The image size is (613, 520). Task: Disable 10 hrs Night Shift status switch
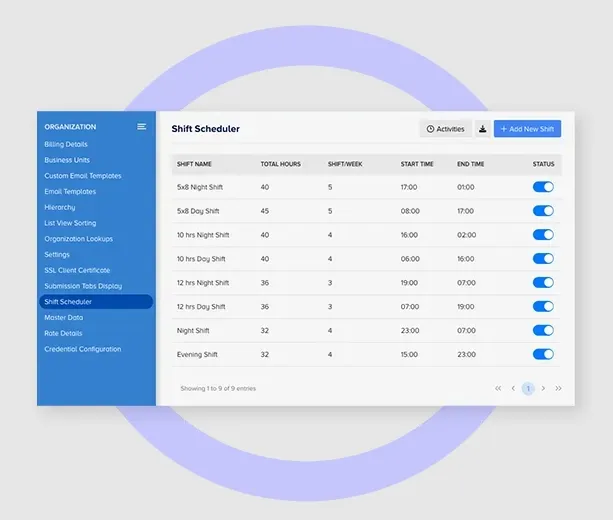point(543,235)
